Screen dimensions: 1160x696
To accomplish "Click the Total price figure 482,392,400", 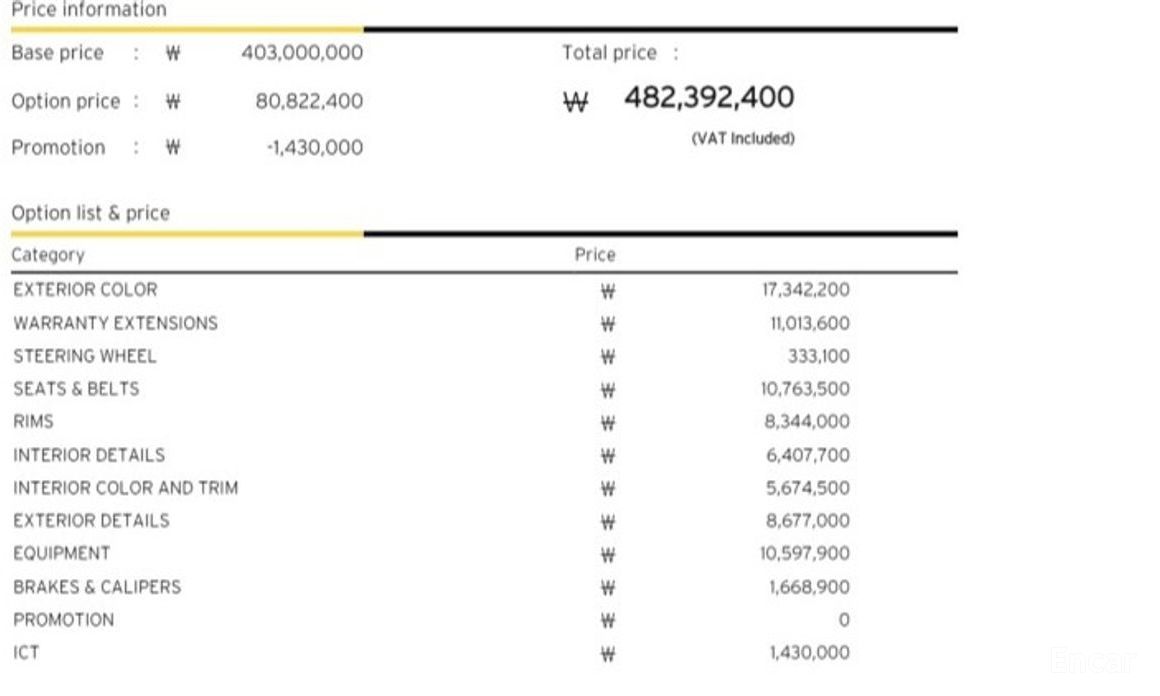I will coord(709,98).
